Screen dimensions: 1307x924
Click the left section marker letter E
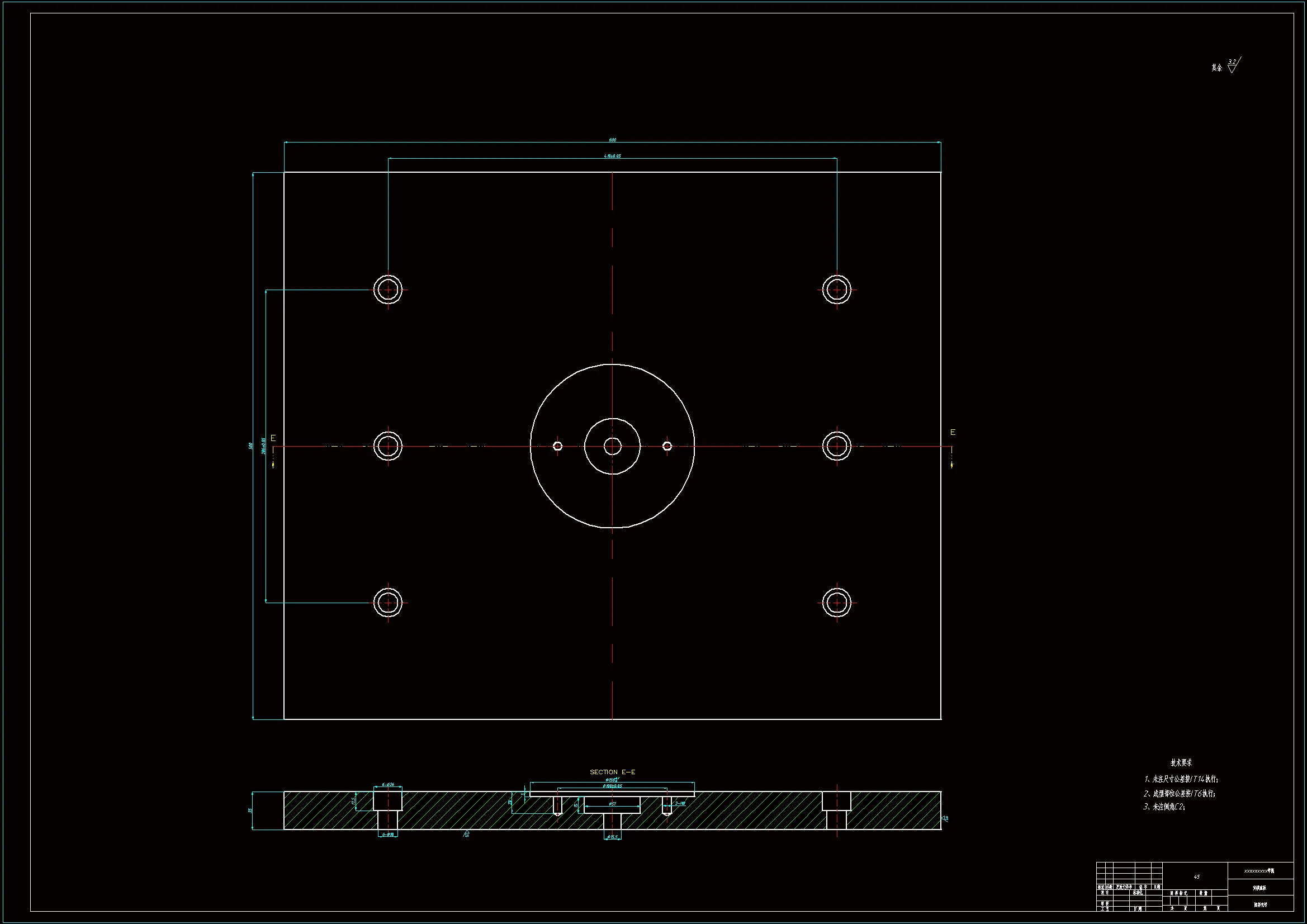[273, 438]
